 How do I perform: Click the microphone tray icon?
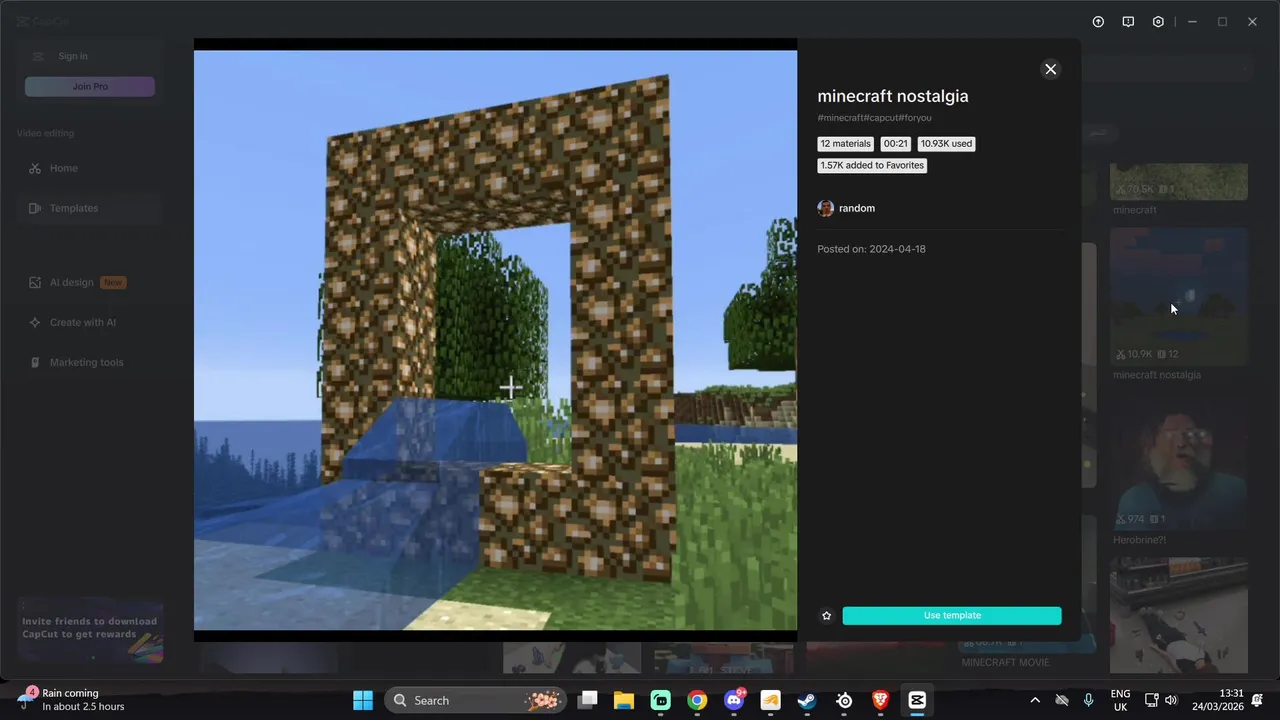click(x=1089, y=700)
